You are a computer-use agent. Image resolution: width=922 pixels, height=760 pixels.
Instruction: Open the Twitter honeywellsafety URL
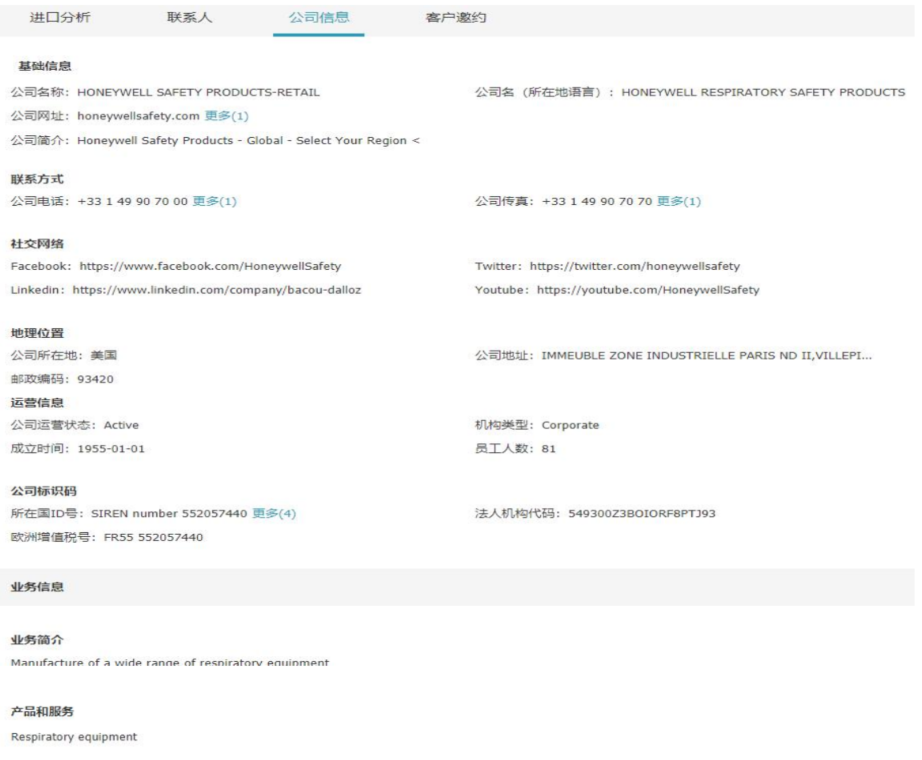click(634, 266)
